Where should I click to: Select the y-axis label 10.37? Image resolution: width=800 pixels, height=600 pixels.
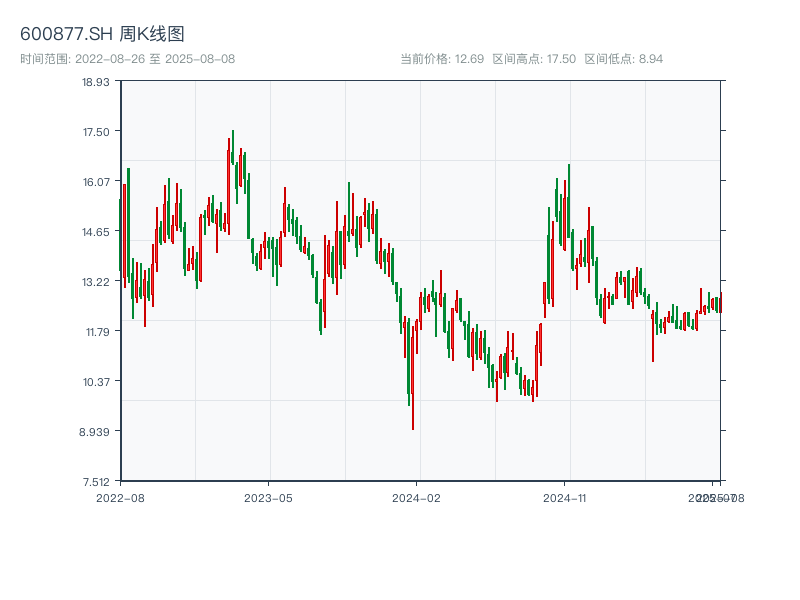pyautogui.click(x=96, y=382)
